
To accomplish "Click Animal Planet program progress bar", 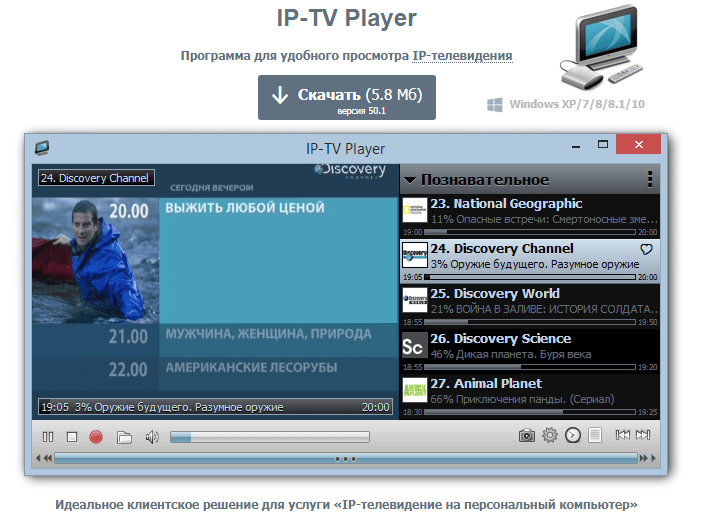I will tap(530, 412).
